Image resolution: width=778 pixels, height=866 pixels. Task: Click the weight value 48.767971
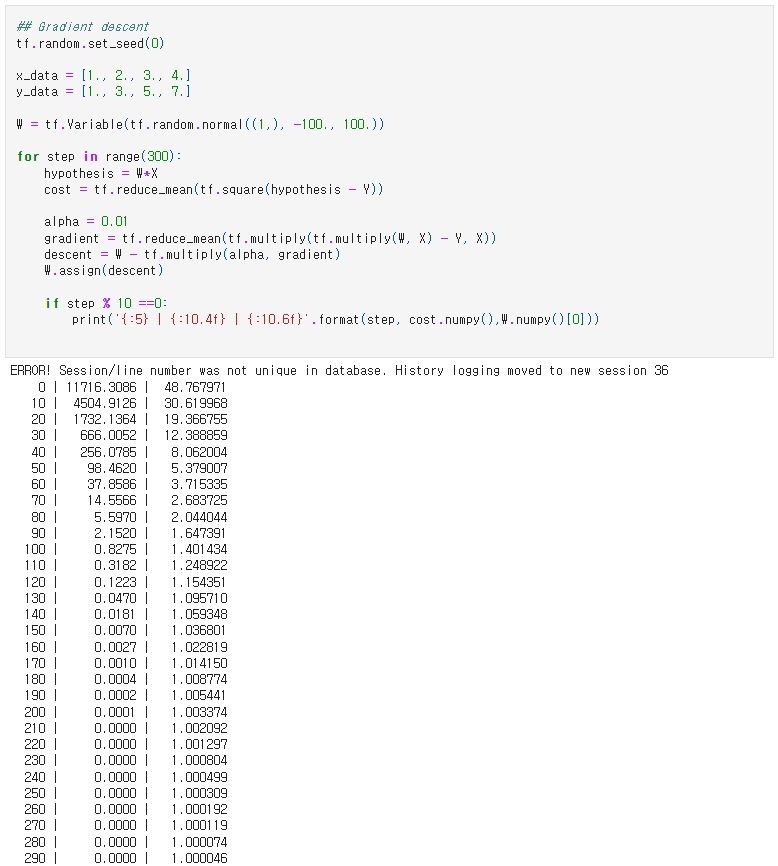point(195,387)
